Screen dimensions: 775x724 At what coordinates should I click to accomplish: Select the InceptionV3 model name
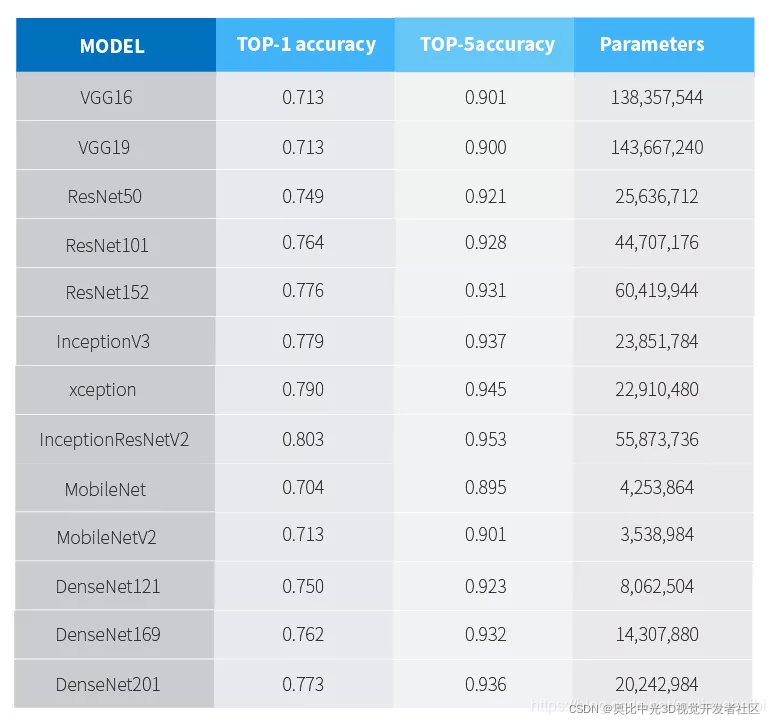pos(103,342)
